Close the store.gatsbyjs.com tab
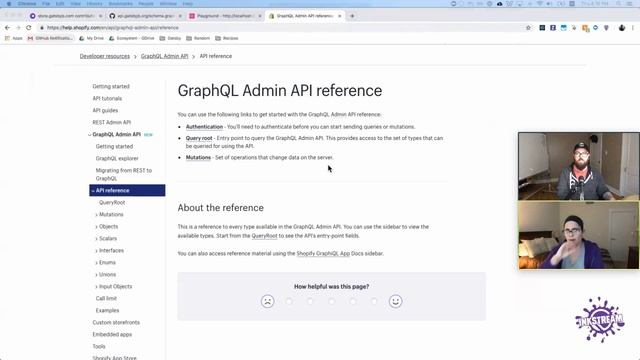 coord(100,16)
